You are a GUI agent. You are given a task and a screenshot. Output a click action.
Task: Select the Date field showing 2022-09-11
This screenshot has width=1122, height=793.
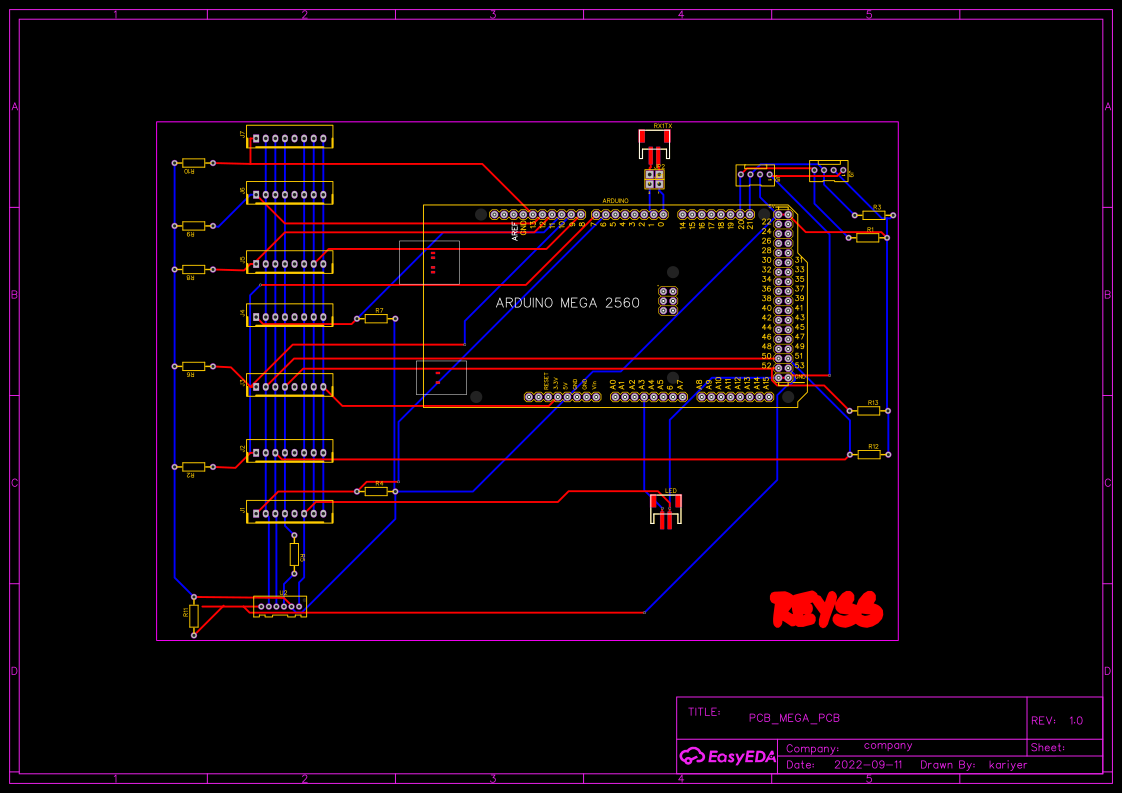coord(866,765)
